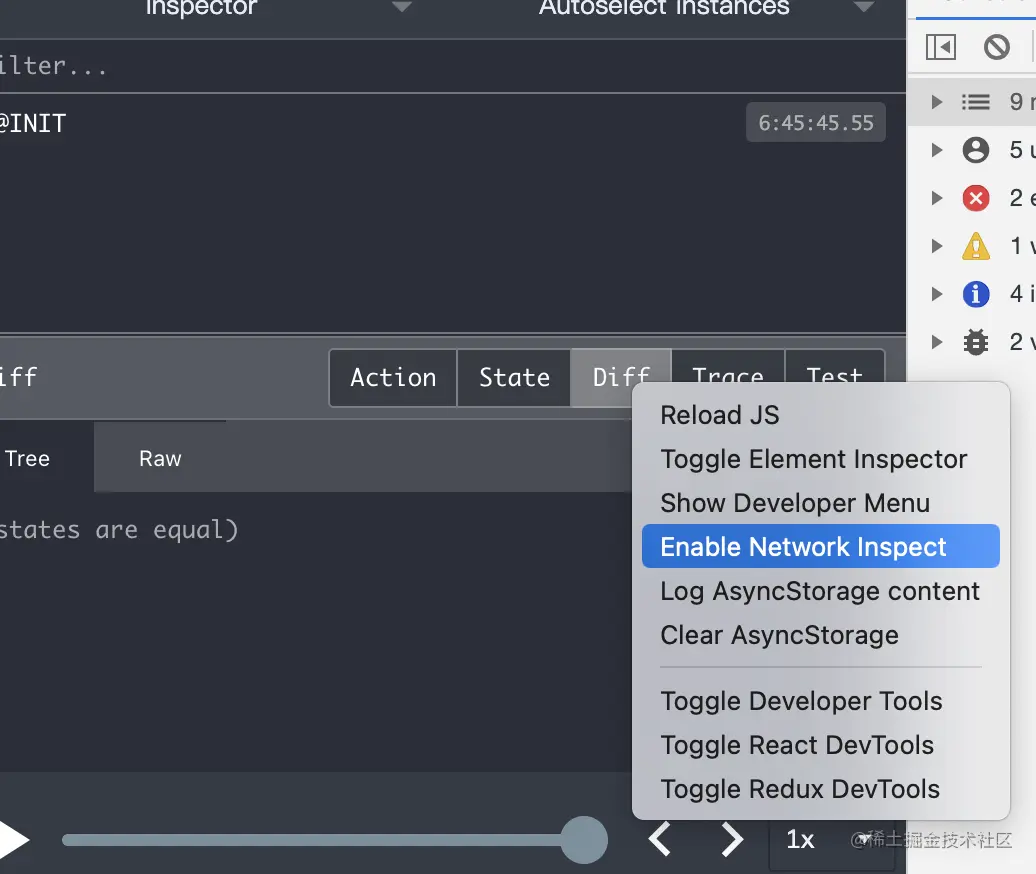Choose Show Developer Menu
This screenshot has width=1036, height=874.
[821, 503]
